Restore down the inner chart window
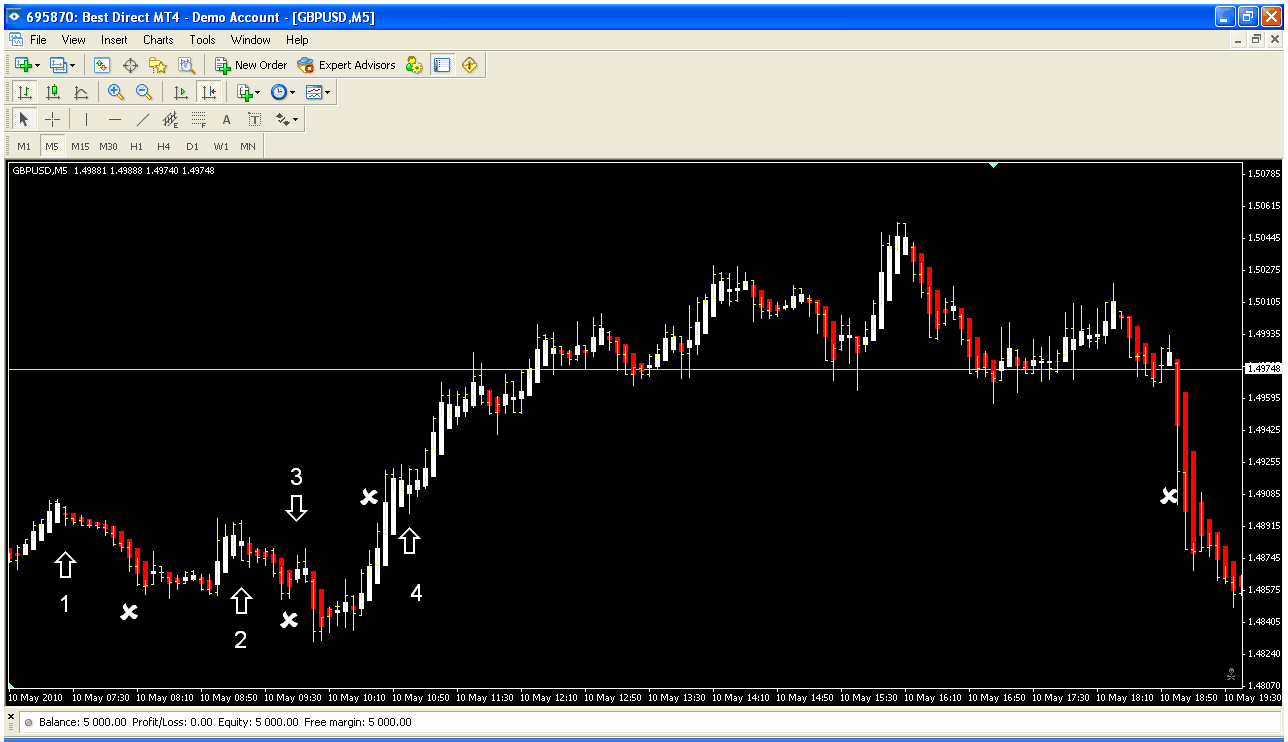Screen dimensions: 1288x742 tap(1256, 40)
